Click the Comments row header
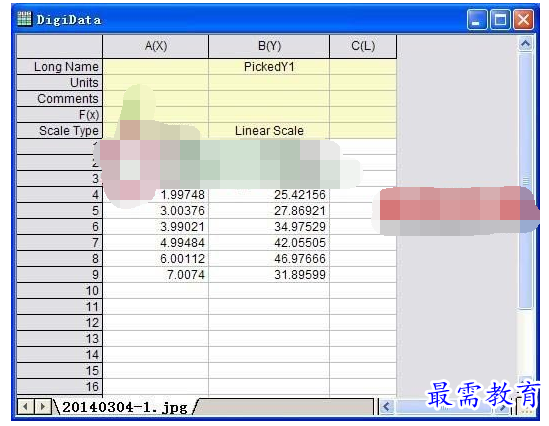Image resolution: width=549 pixels, height=426 pixels. [60, 99]
